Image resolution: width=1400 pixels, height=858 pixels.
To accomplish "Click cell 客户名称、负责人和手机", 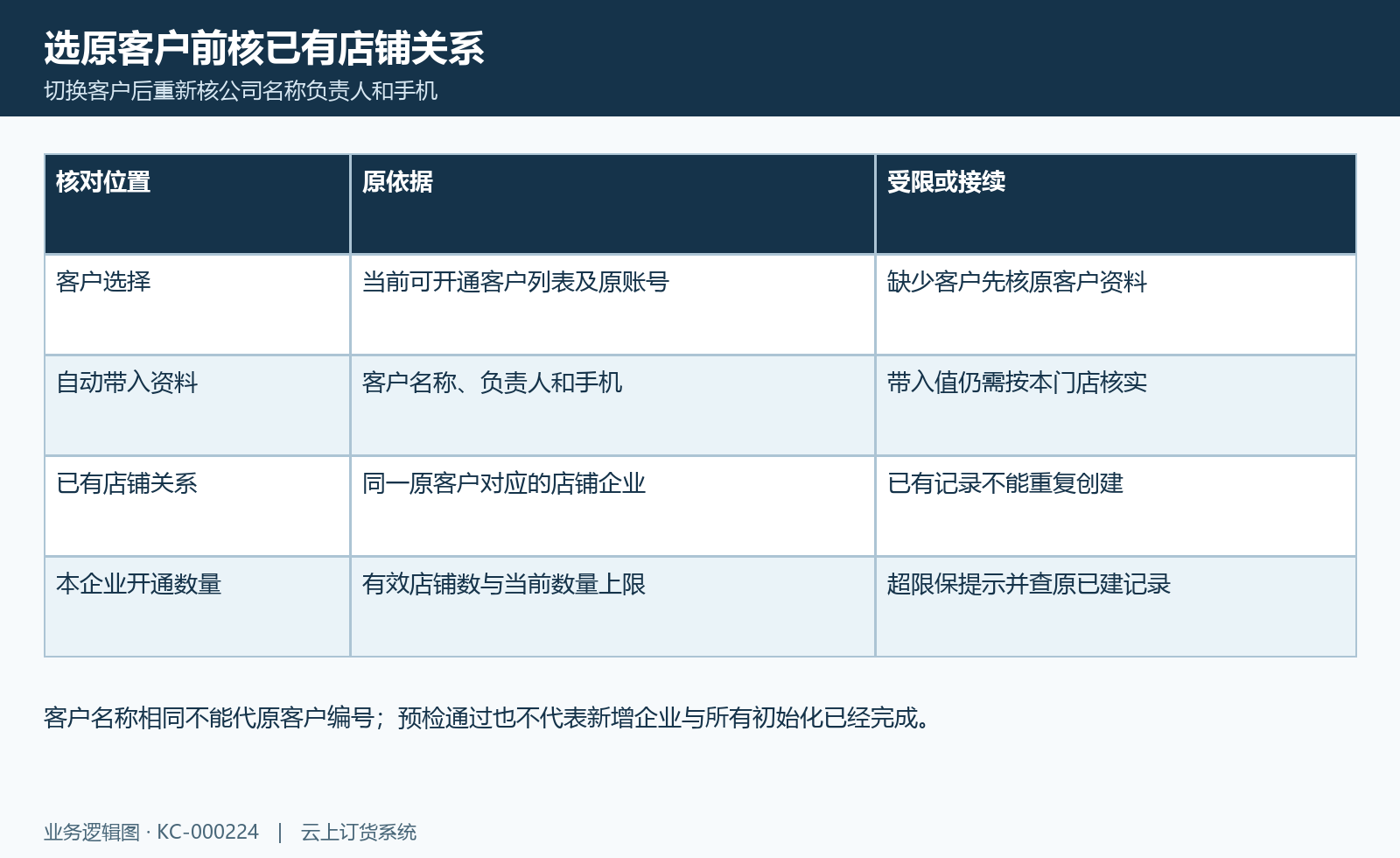I will pyautogui.click(x=612, y=405).
